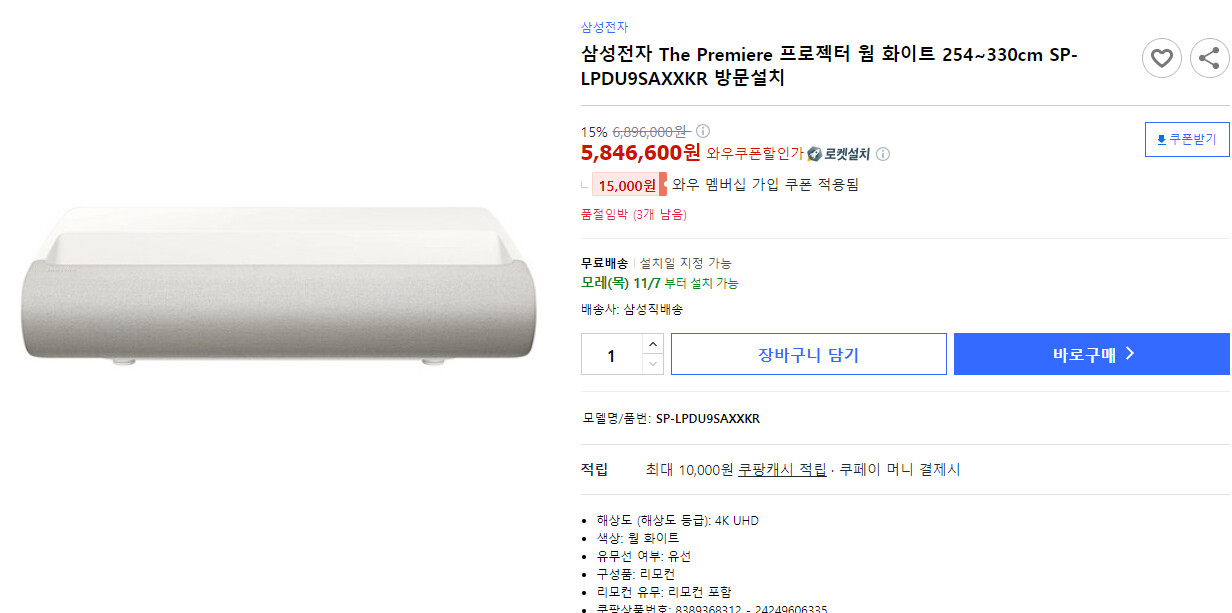This screenshot has height=613, width=1232.
Task: Click the share icon
Action: (x=1209, y=58)
